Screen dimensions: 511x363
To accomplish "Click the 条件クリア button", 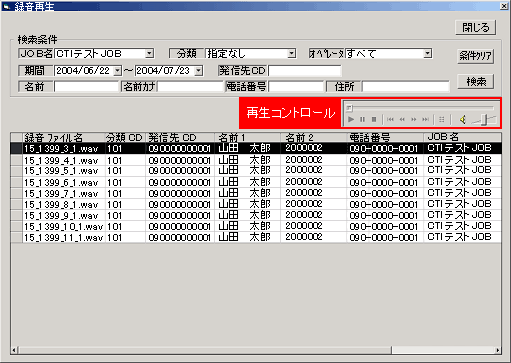I will (476, 56).
